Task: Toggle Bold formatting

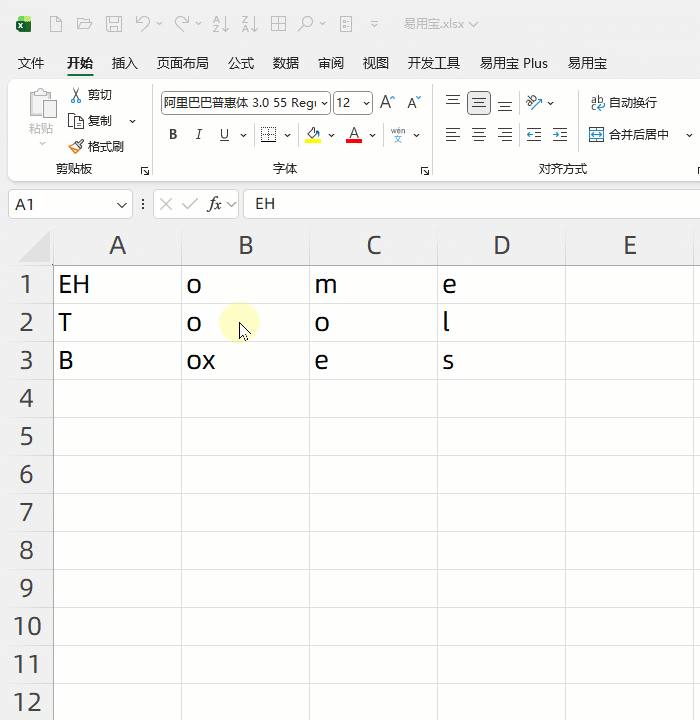Action: [x=173, y=135]
